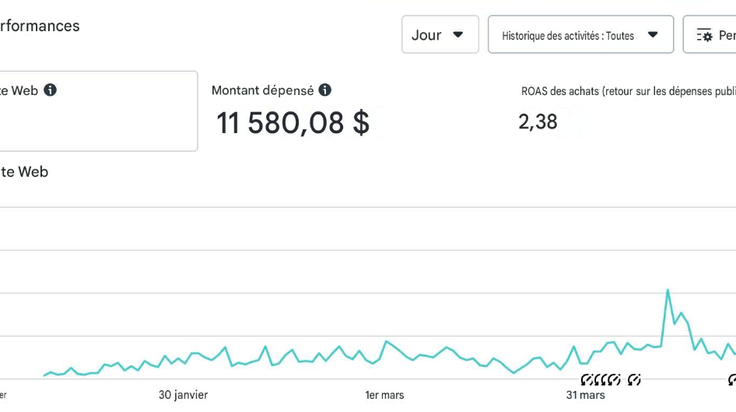This screenshot has height=412, width=736.
Task: Open the Jour time granularity dropdown
Action: tap(440, 34)
